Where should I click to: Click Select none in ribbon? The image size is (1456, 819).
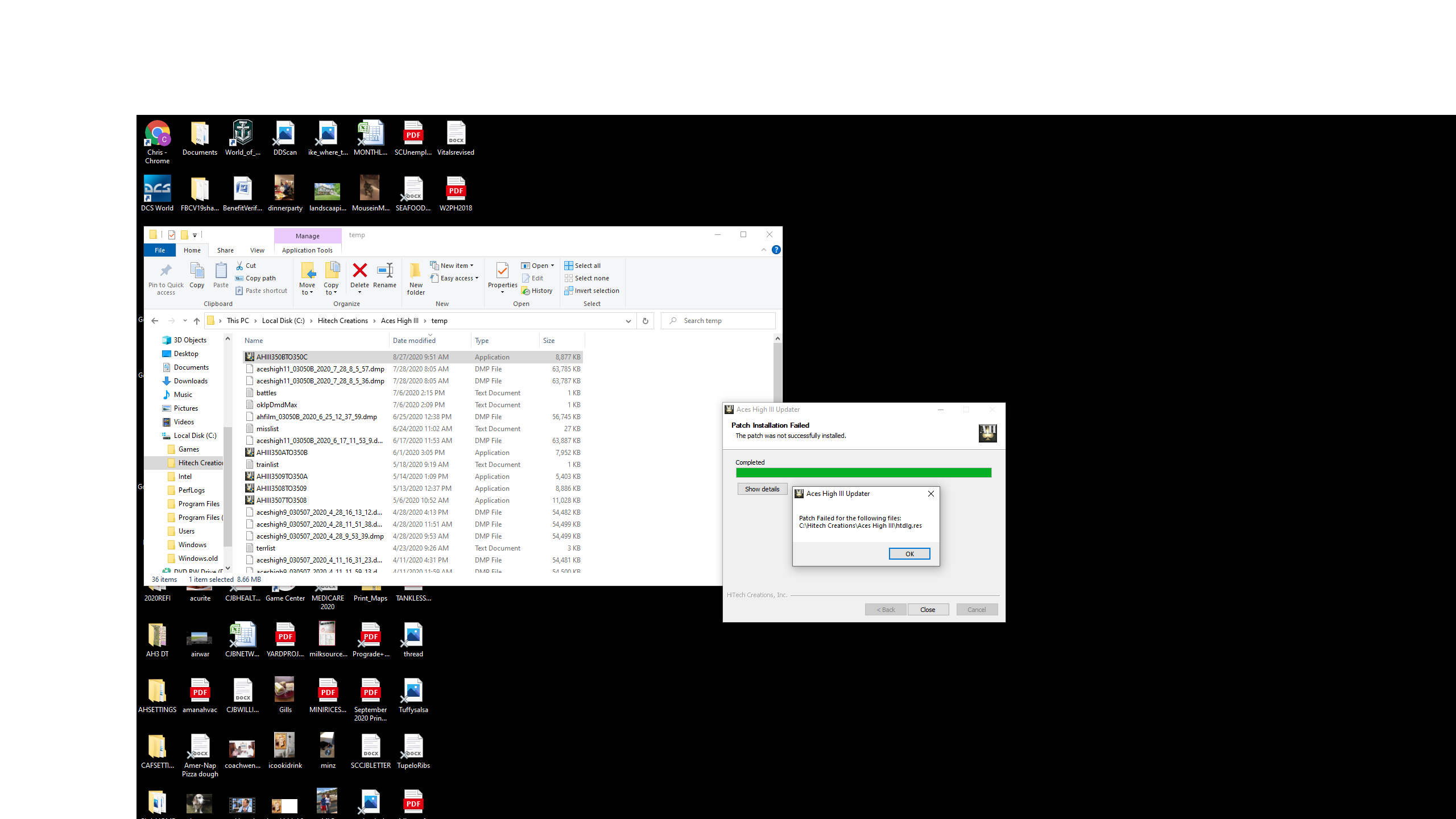(586, 278)
